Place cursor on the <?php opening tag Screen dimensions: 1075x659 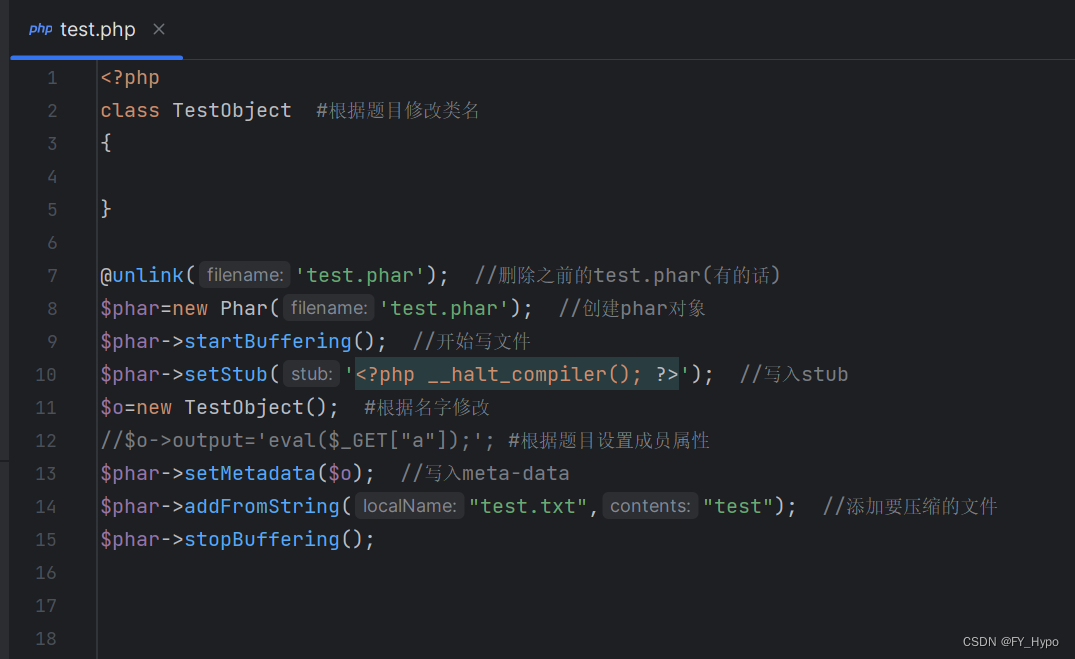click(130, 77)
